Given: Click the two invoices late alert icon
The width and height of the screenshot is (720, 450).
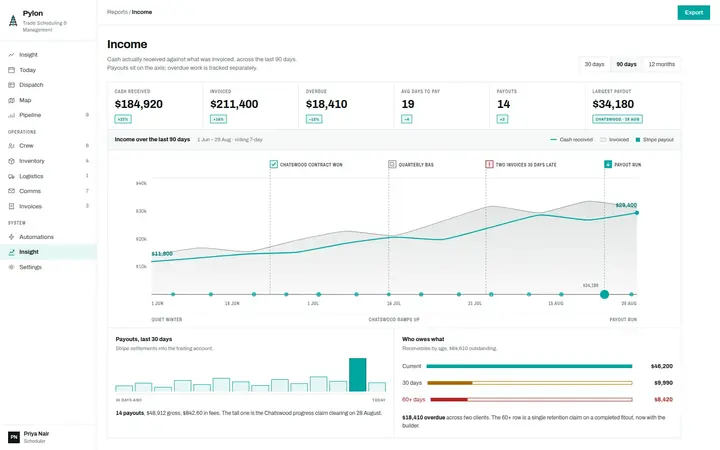Looking at the screenshot, I should pyautogui.click(x=489, y=164).
